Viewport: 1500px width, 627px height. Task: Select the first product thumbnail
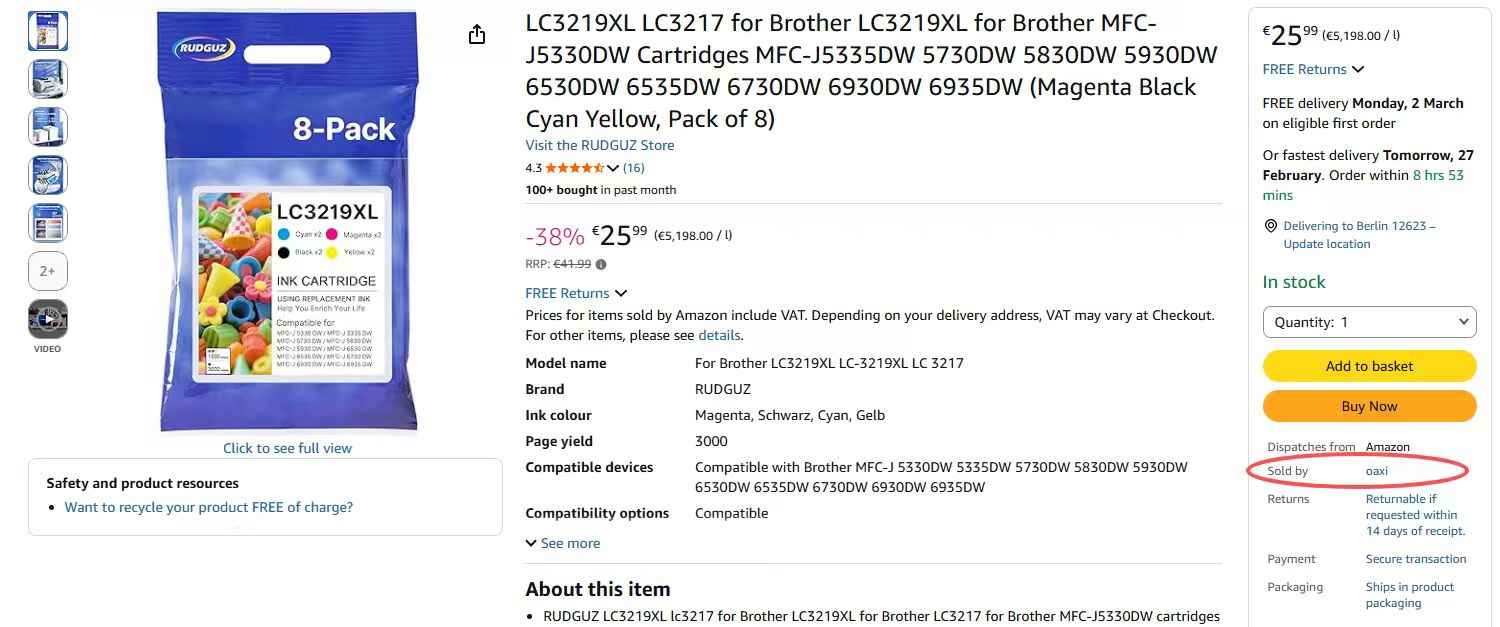click(48, 31)
